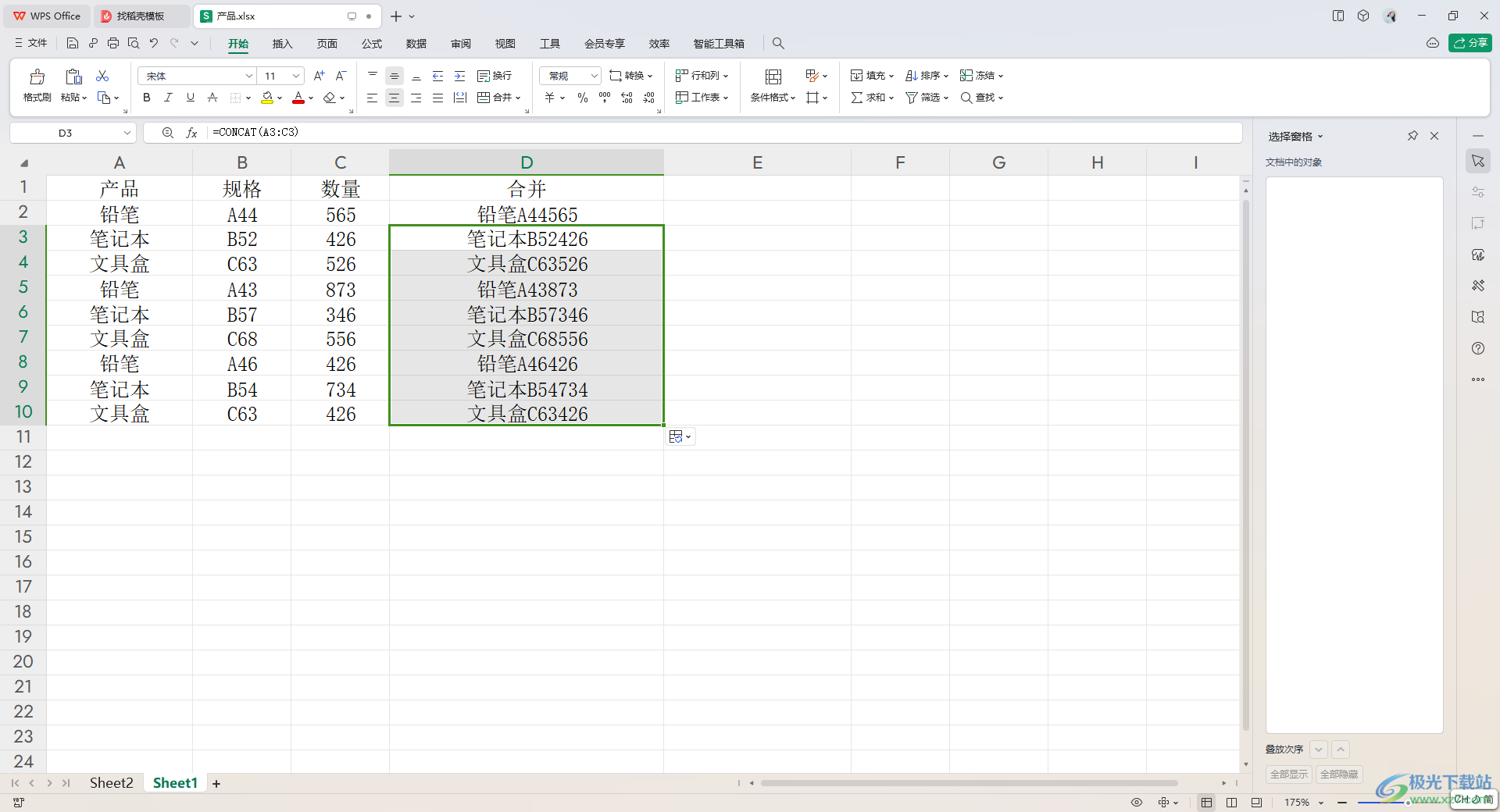
Task: Click the AutoFill options smart tag
Action: coord(680,436)
